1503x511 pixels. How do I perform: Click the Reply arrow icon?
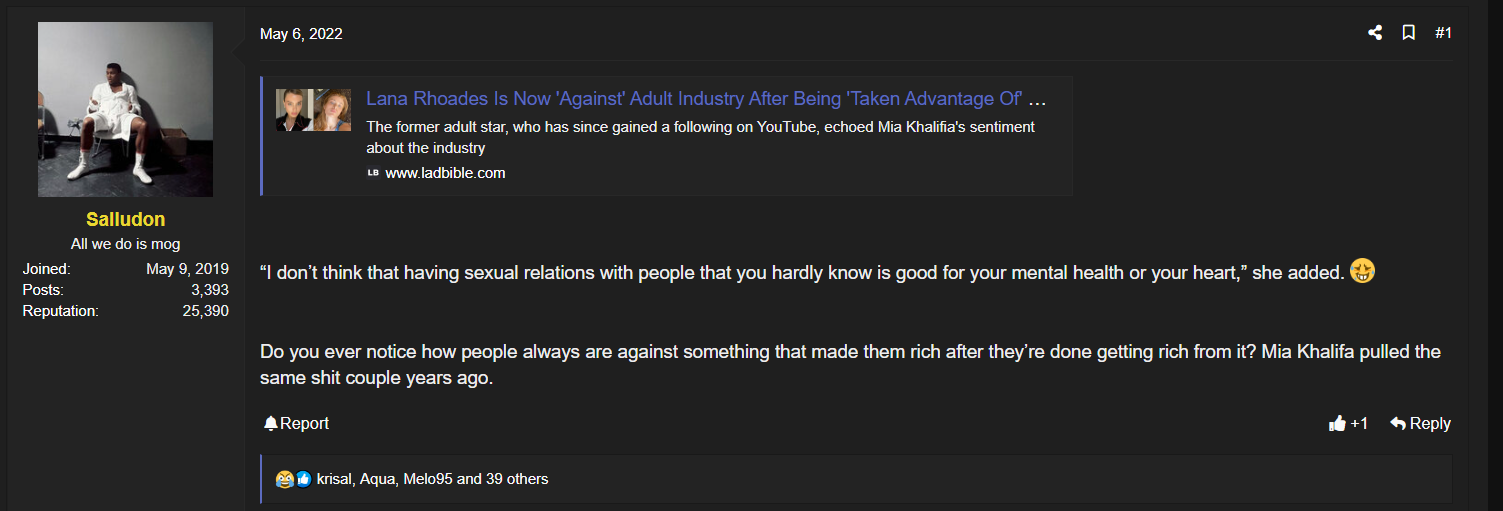point(1398,424)
